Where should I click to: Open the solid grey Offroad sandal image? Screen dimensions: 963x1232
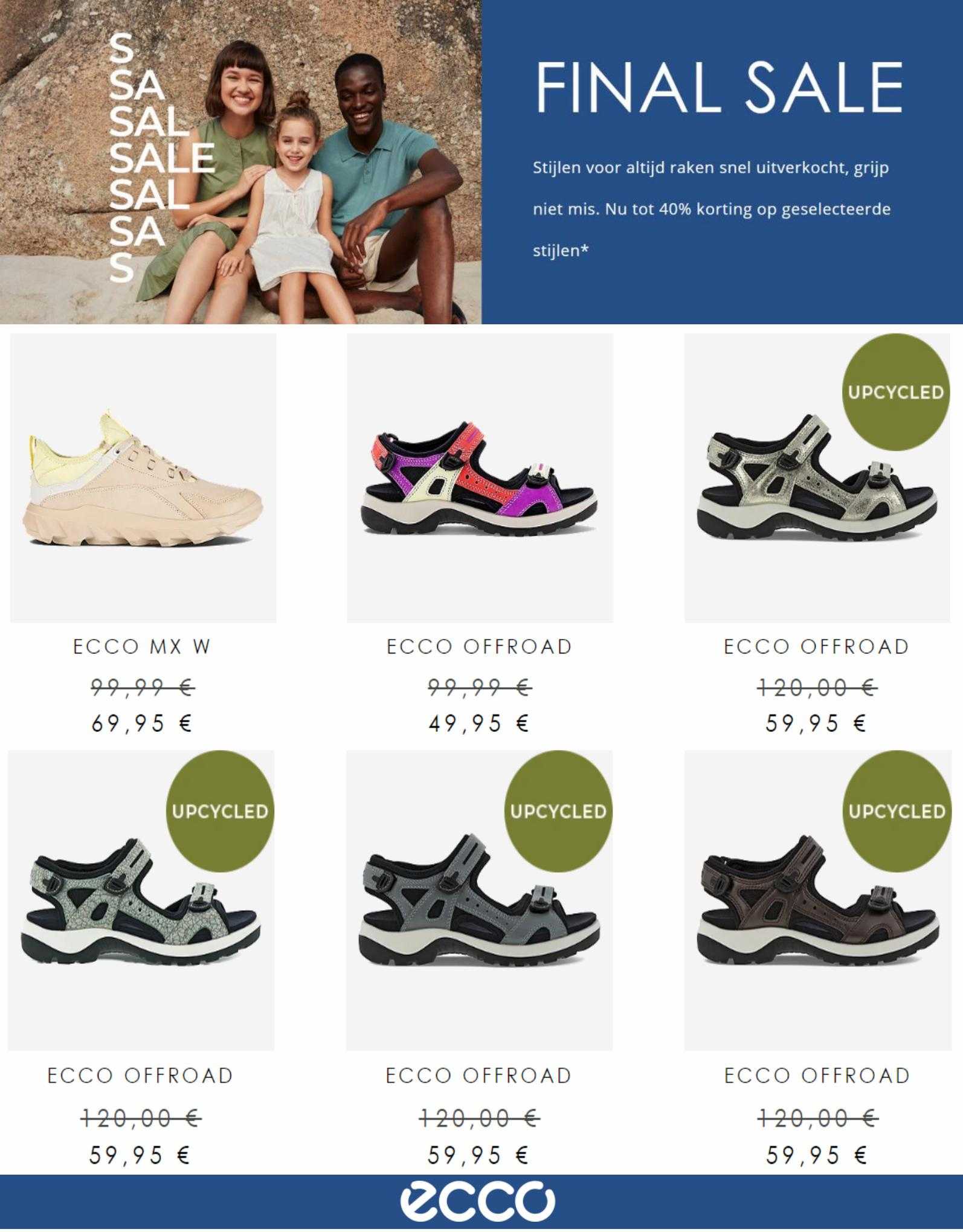coord(479,900)
